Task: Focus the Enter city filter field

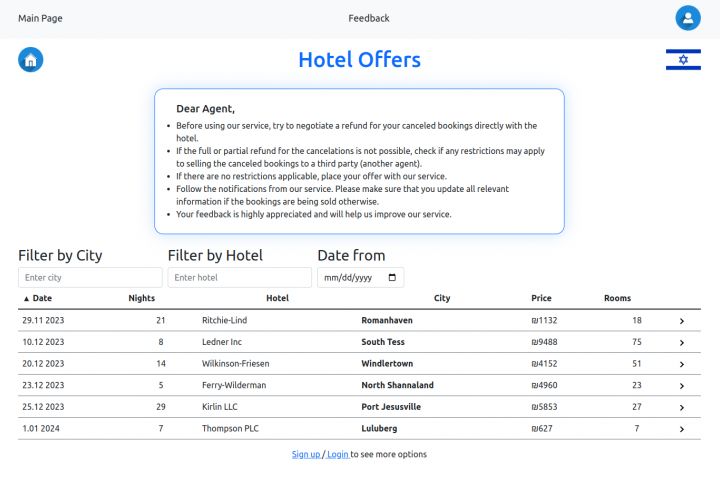Action: 90,278
